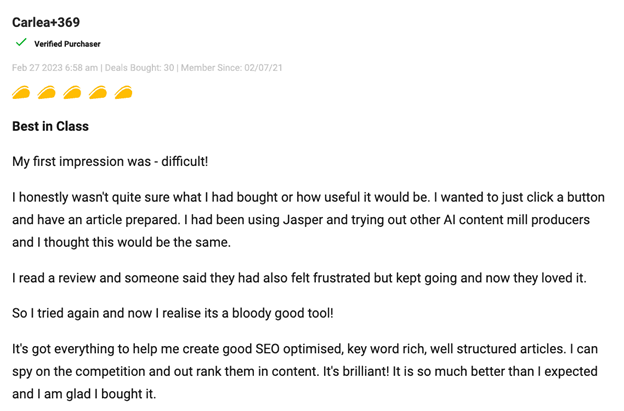624x411 pixels.
Task: Click the "It's got everything" paragraph start
Action: 60,349
